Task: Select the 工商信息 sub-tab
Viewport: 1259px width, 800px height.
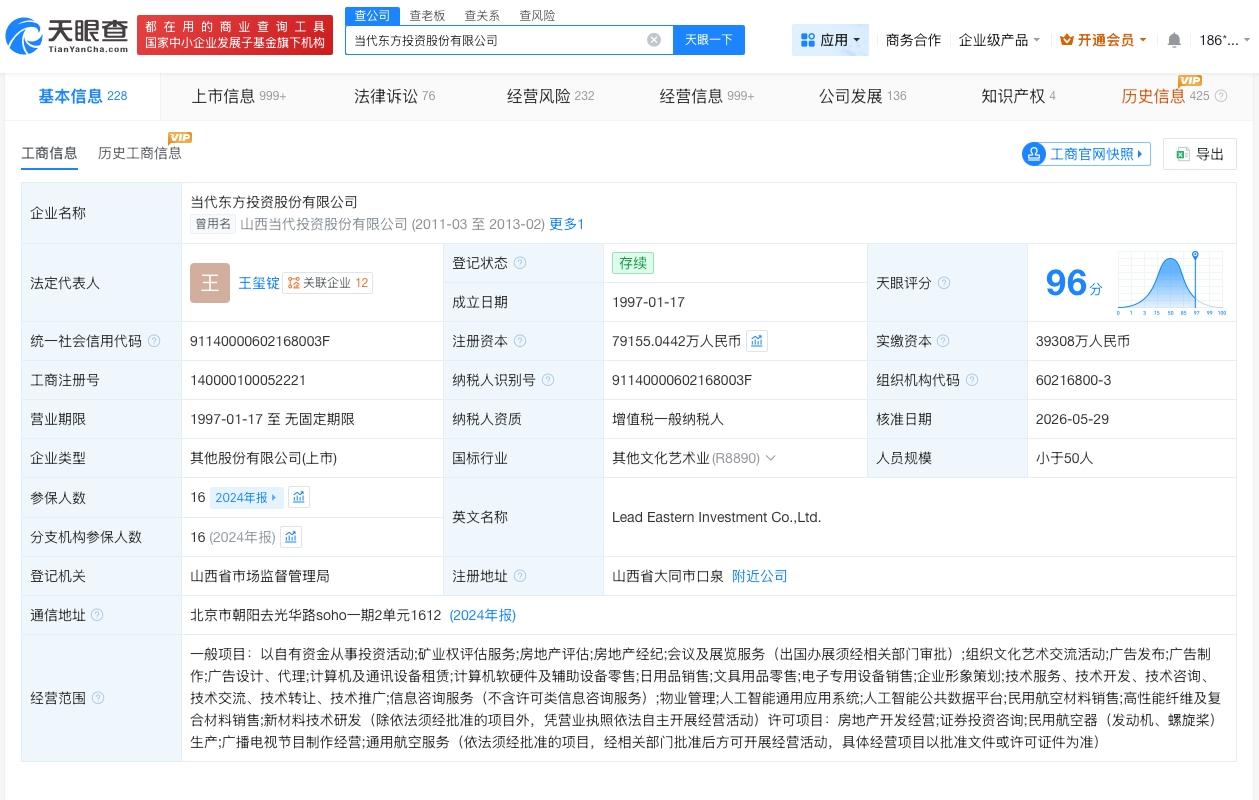Action: (x=49, y=153)
